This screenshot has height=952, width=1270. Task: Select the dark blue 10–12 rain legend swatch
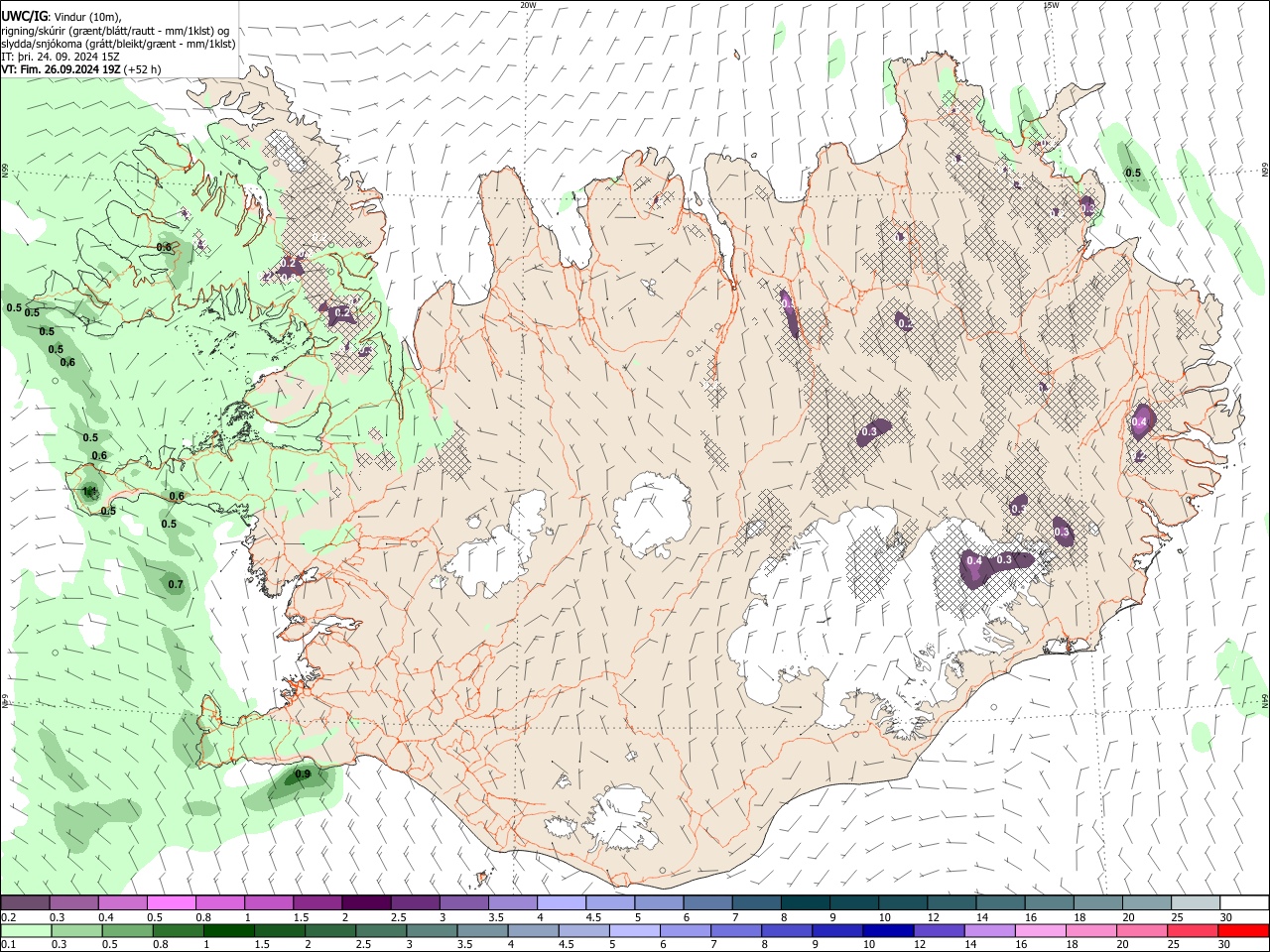coord(888,931)
